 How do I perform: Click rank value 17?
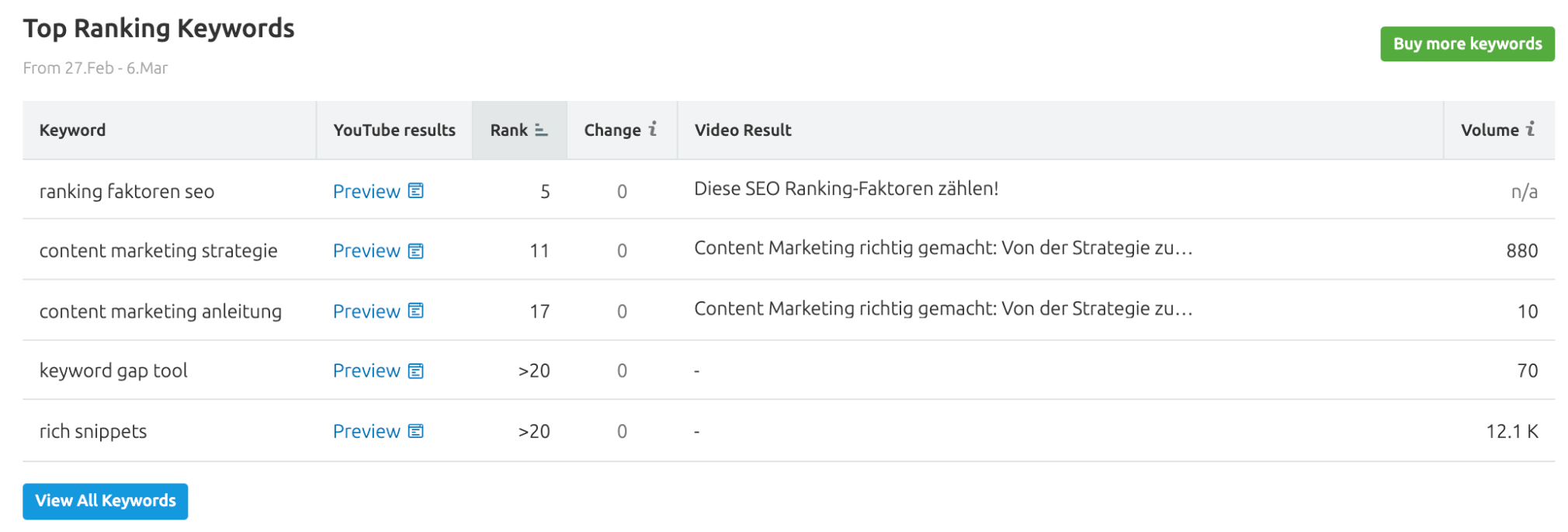pos(539,311)
